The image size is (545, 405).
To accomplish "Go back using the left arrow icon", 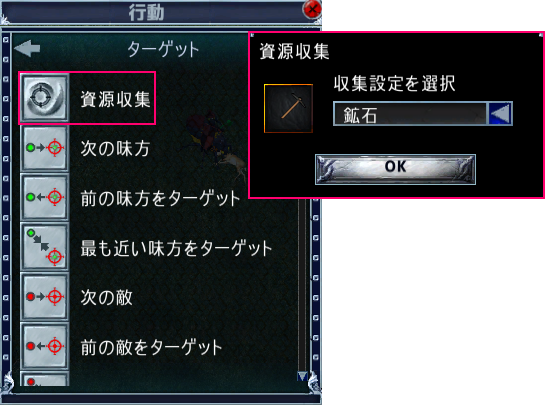I will coord(27,48).
